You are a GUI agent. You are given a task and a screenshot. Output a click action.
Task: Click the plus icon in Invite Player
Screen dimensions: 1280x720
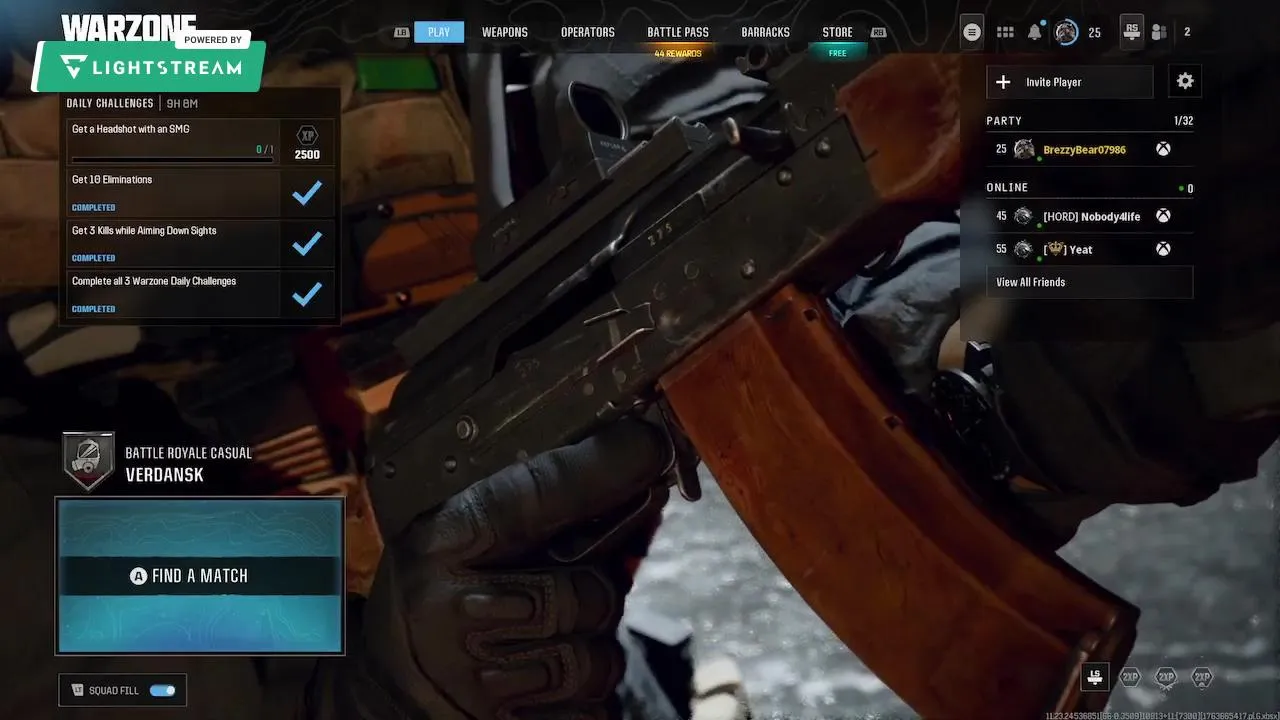coord(1004,82)
